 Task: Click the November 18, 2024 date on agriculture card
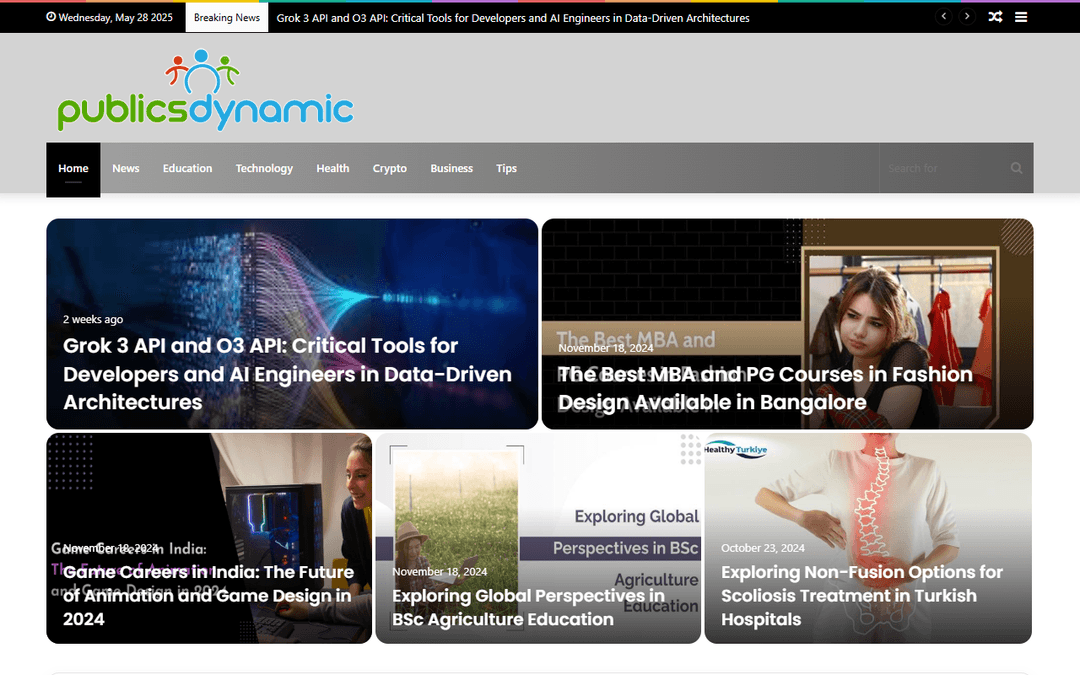pyautogui.click(x=439, y=572)
